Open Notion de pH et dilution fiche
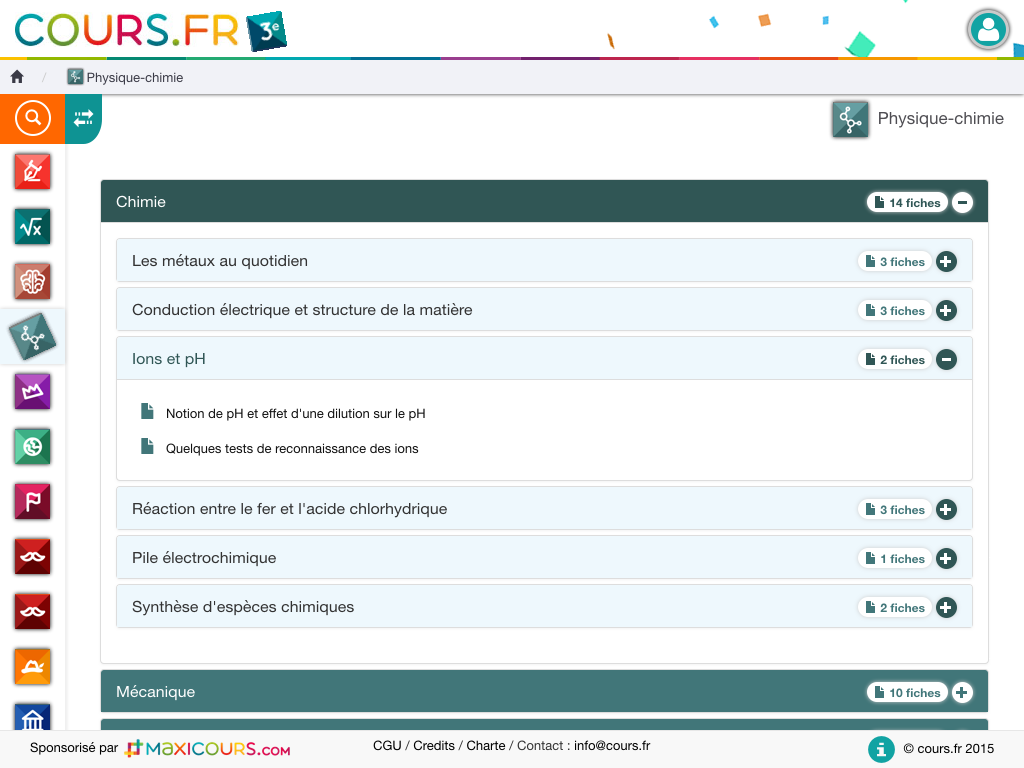 (295, 413)
